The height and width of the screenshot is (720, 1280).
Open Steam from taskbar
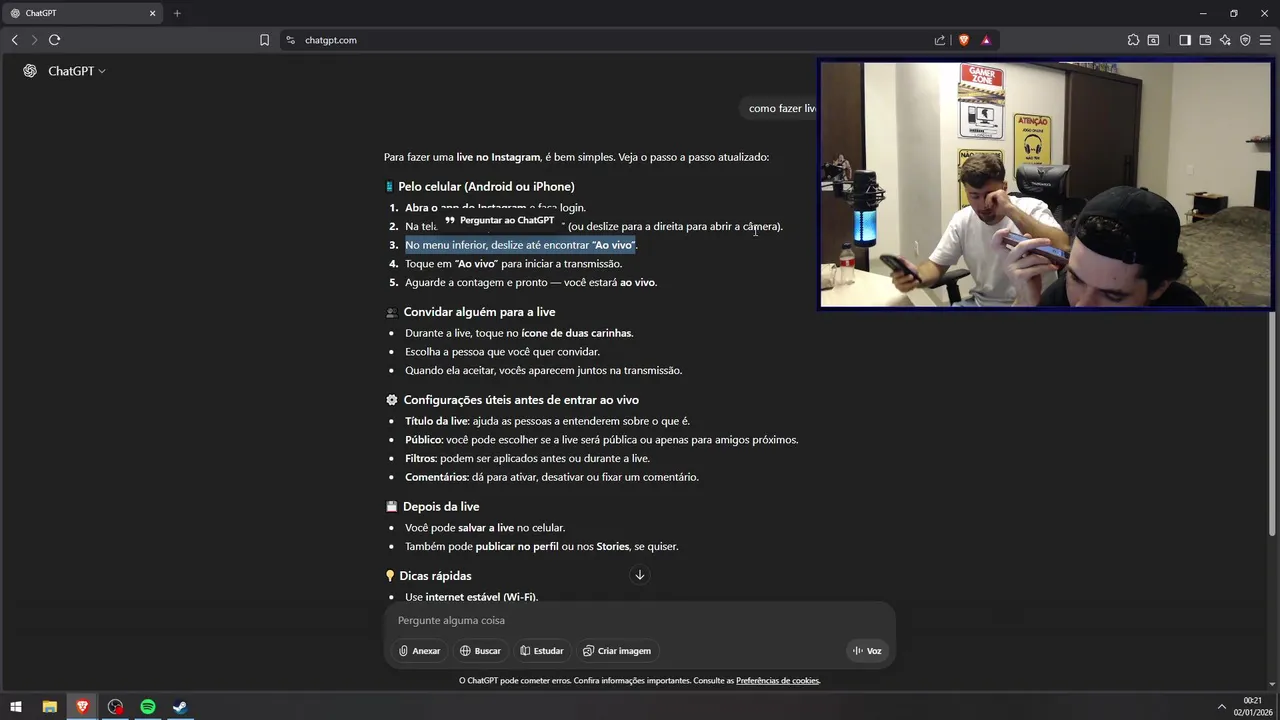pyautogui.click(x=180, y=707)
